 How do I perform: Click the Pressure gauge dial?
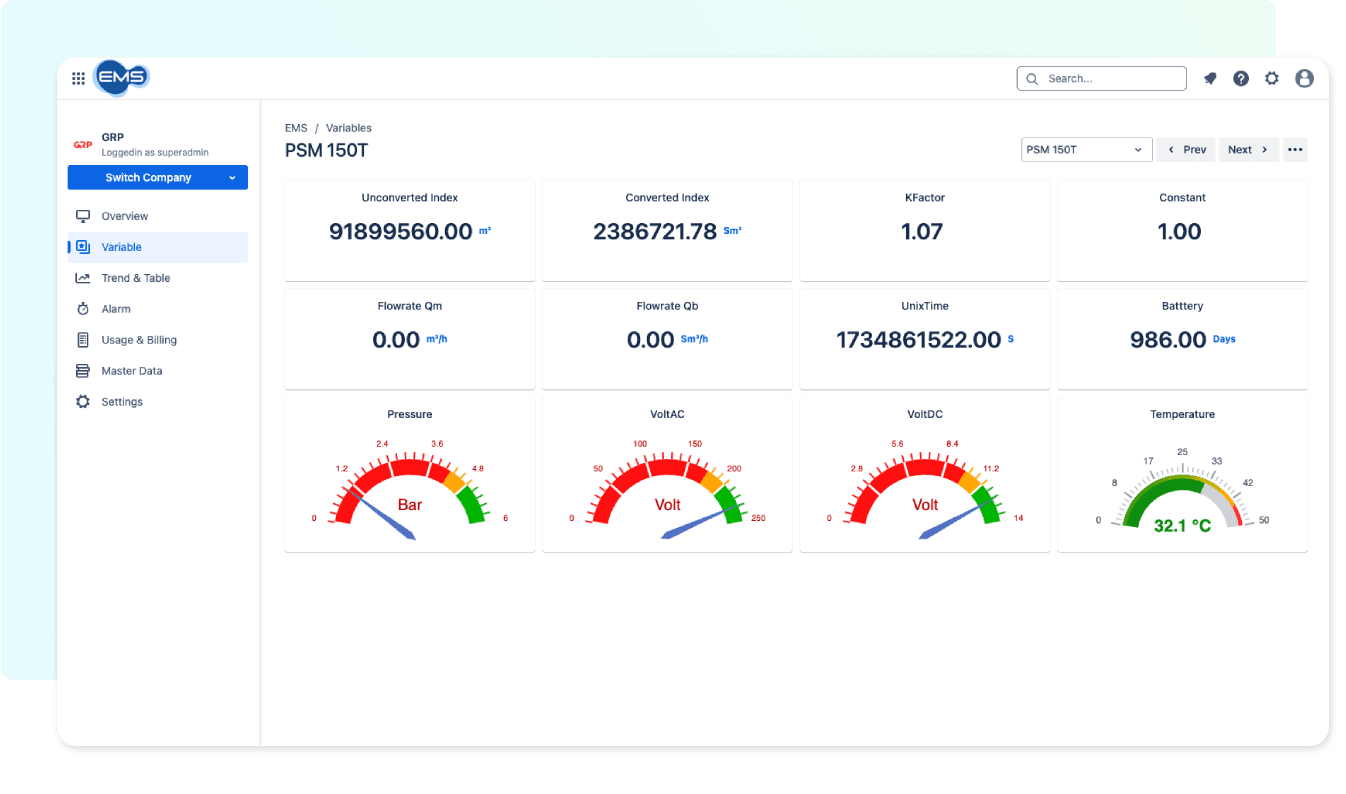pos(410,489)
